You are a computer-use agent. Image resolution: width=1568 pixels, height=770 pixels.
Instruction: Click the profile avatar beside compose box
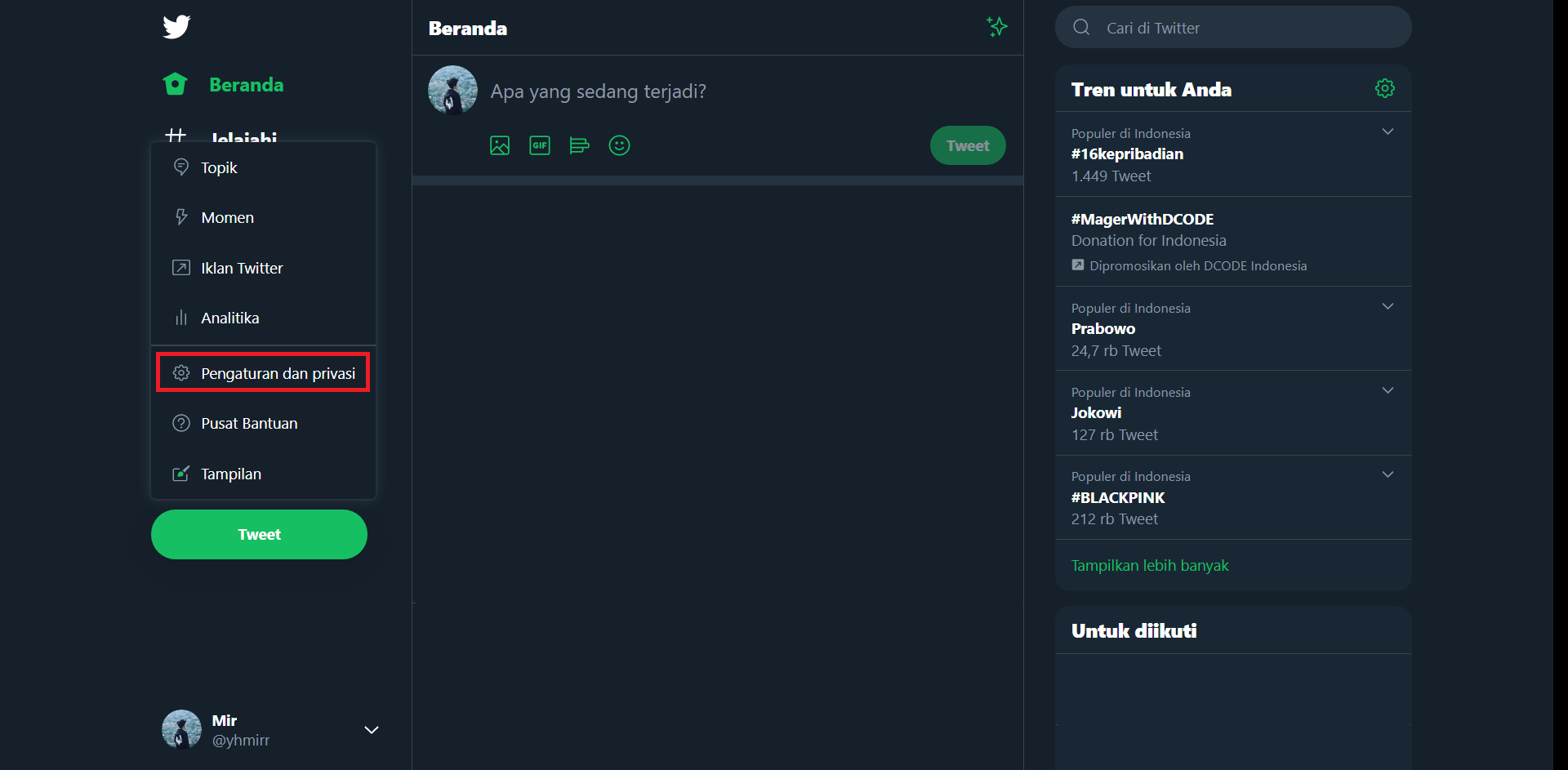(452, 90)
